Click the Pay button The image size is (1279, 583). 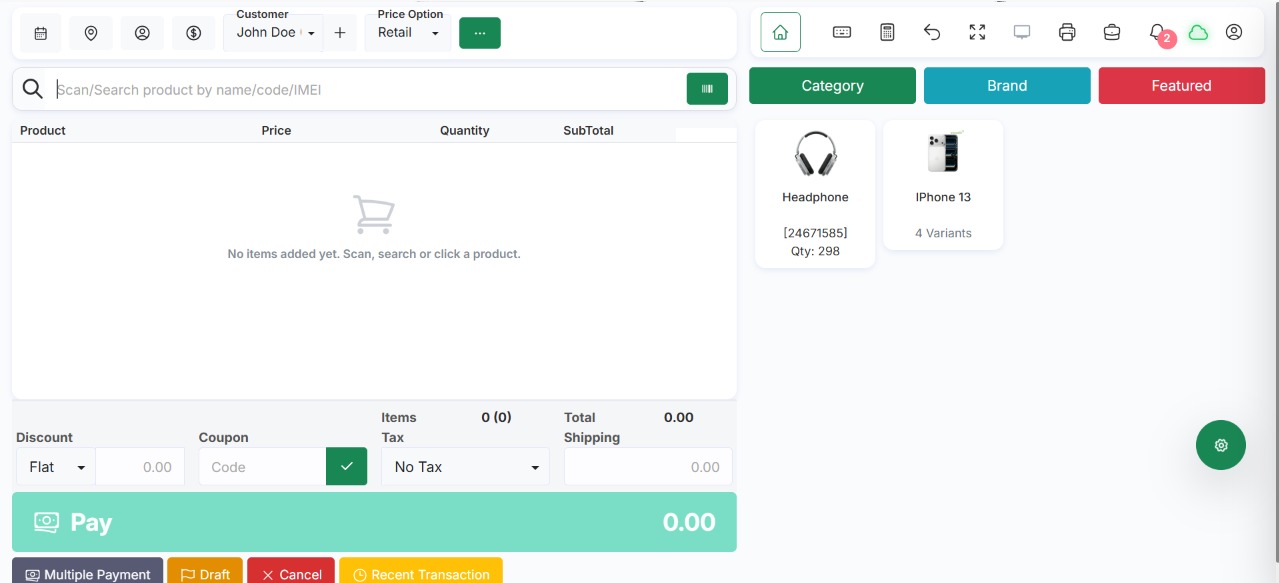click(374, 522)
